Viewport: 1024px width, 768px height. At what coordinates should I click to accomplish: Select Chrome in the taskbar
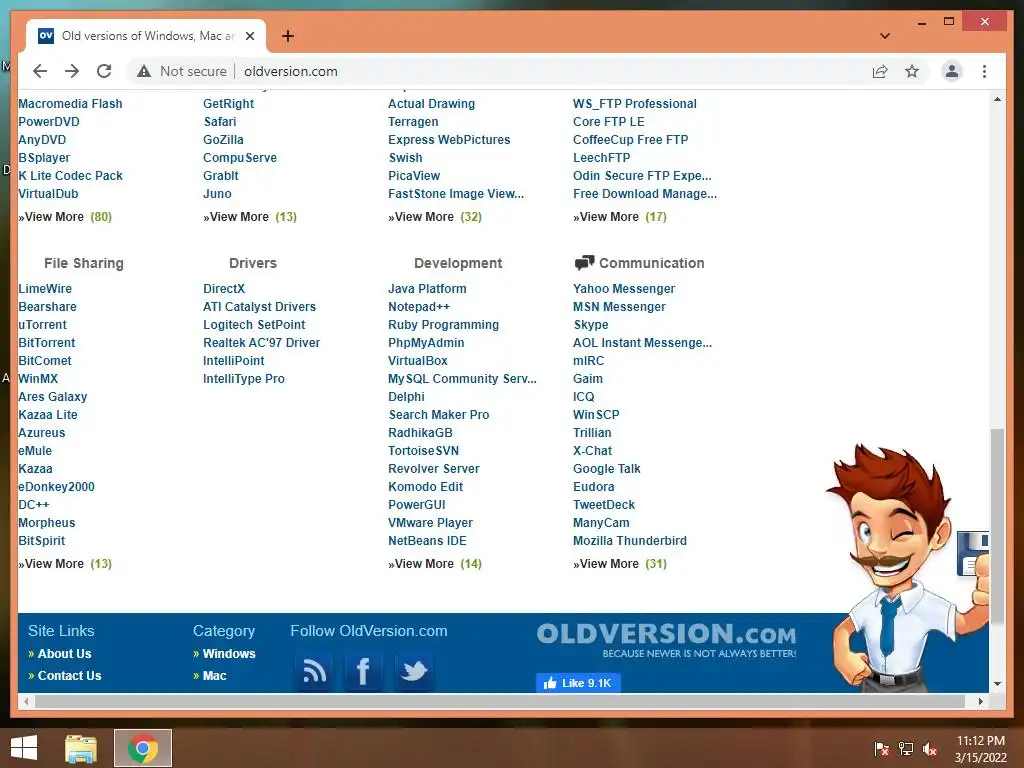point(143,748)
